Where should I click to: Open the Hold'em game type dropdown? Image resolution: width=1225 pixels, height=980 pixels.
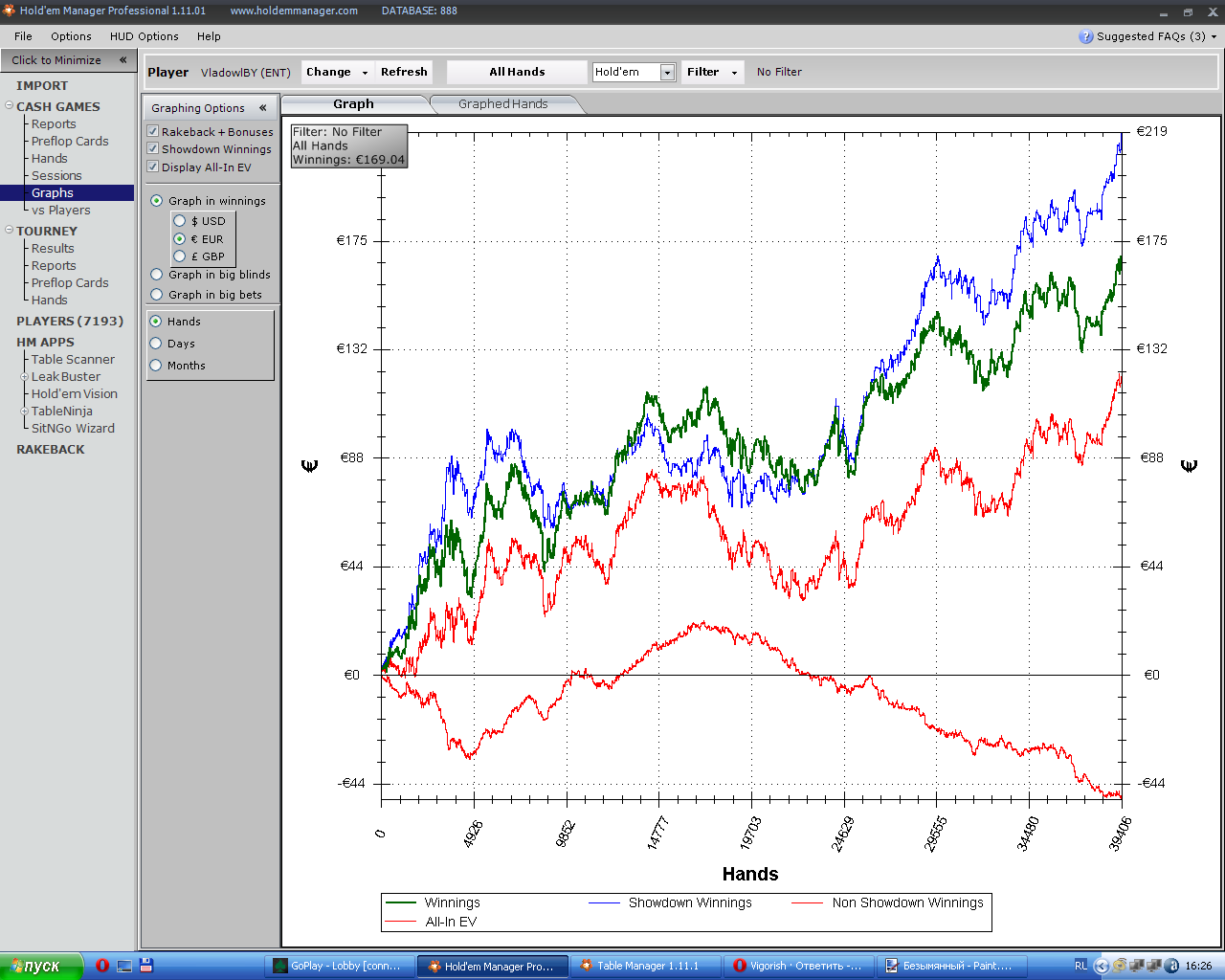(667, 73)
